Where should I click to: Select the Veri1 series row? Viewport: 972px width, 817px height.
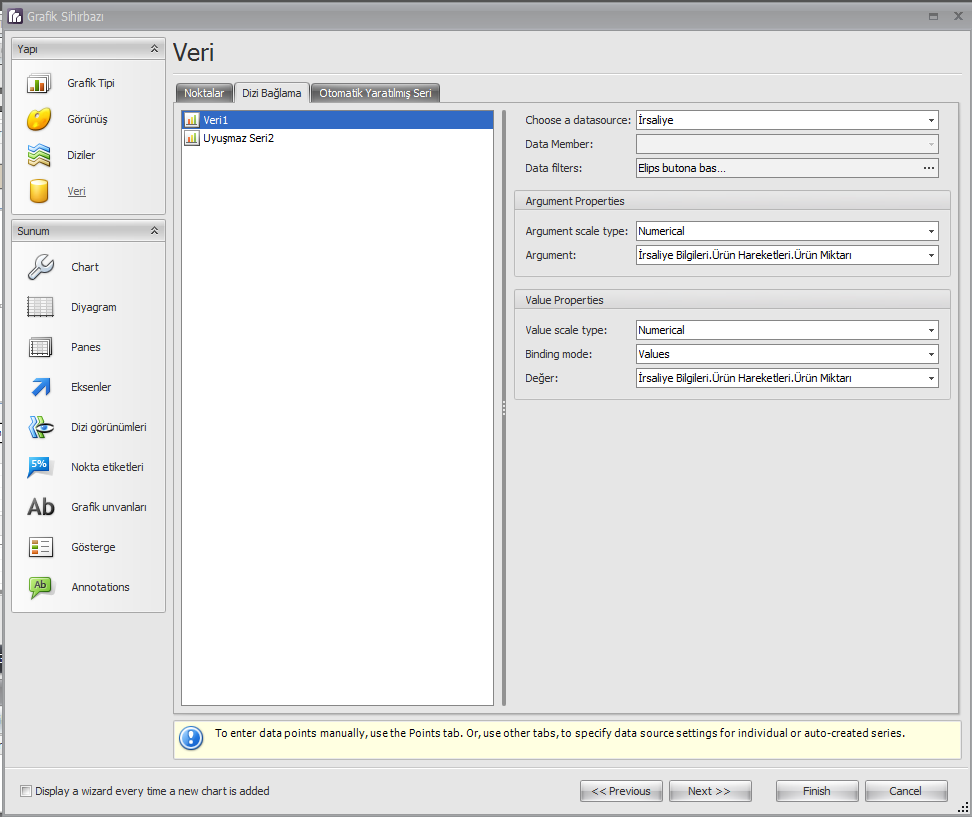point(338,120)
